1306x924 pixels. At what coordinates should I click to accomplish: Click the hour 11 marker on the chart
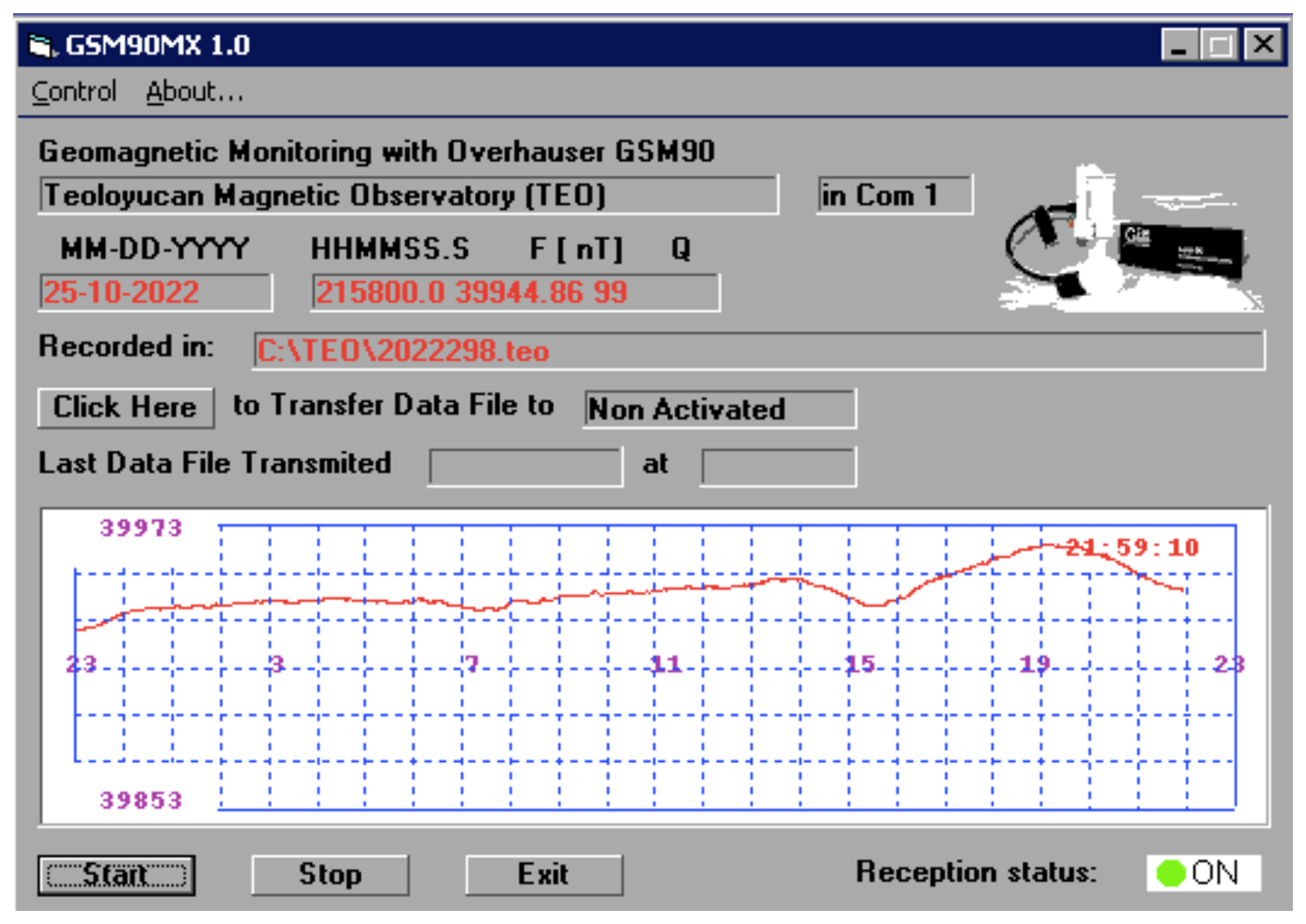pos(666,664)
